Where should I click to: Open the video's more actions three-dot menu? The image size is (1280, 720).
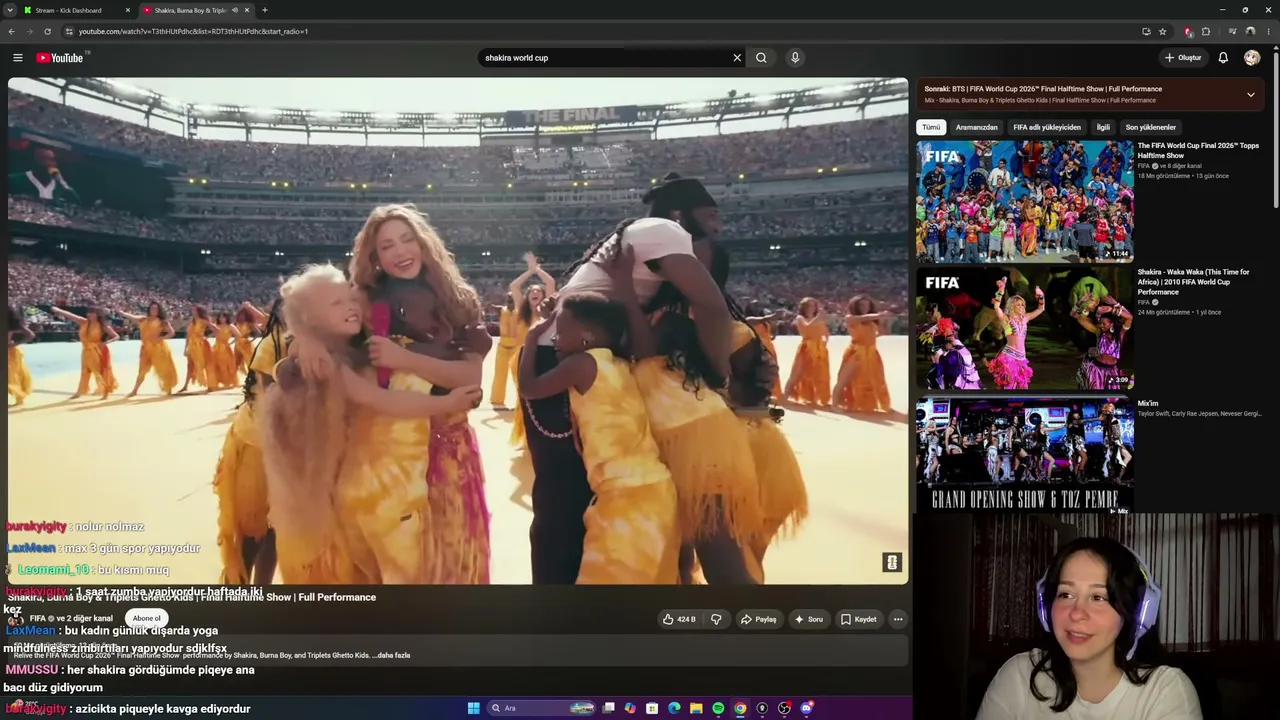(898, 619)
